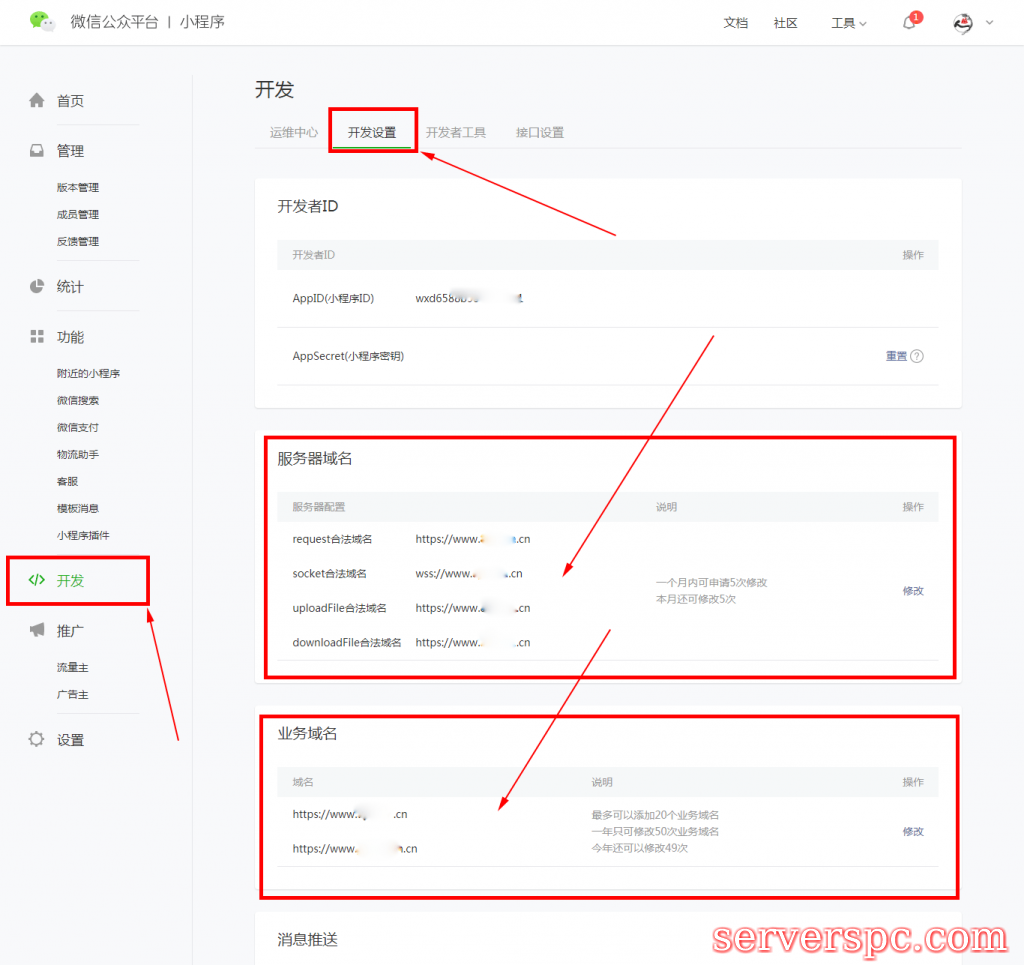Open the profile avatar dropdown menu
Screen dimensions: 1024x965
[962, 23]
